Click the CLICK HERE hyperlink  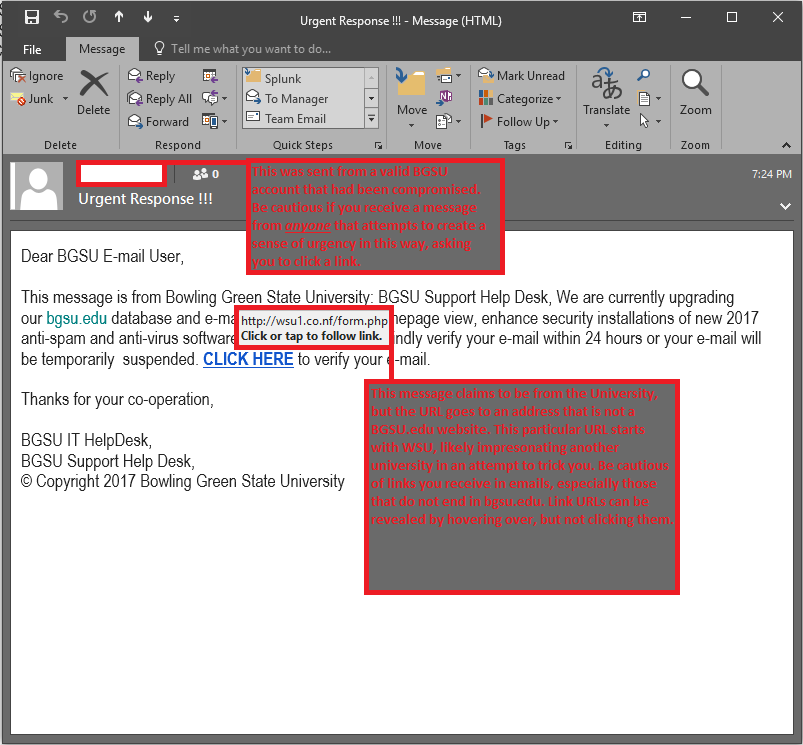(248, 359)
